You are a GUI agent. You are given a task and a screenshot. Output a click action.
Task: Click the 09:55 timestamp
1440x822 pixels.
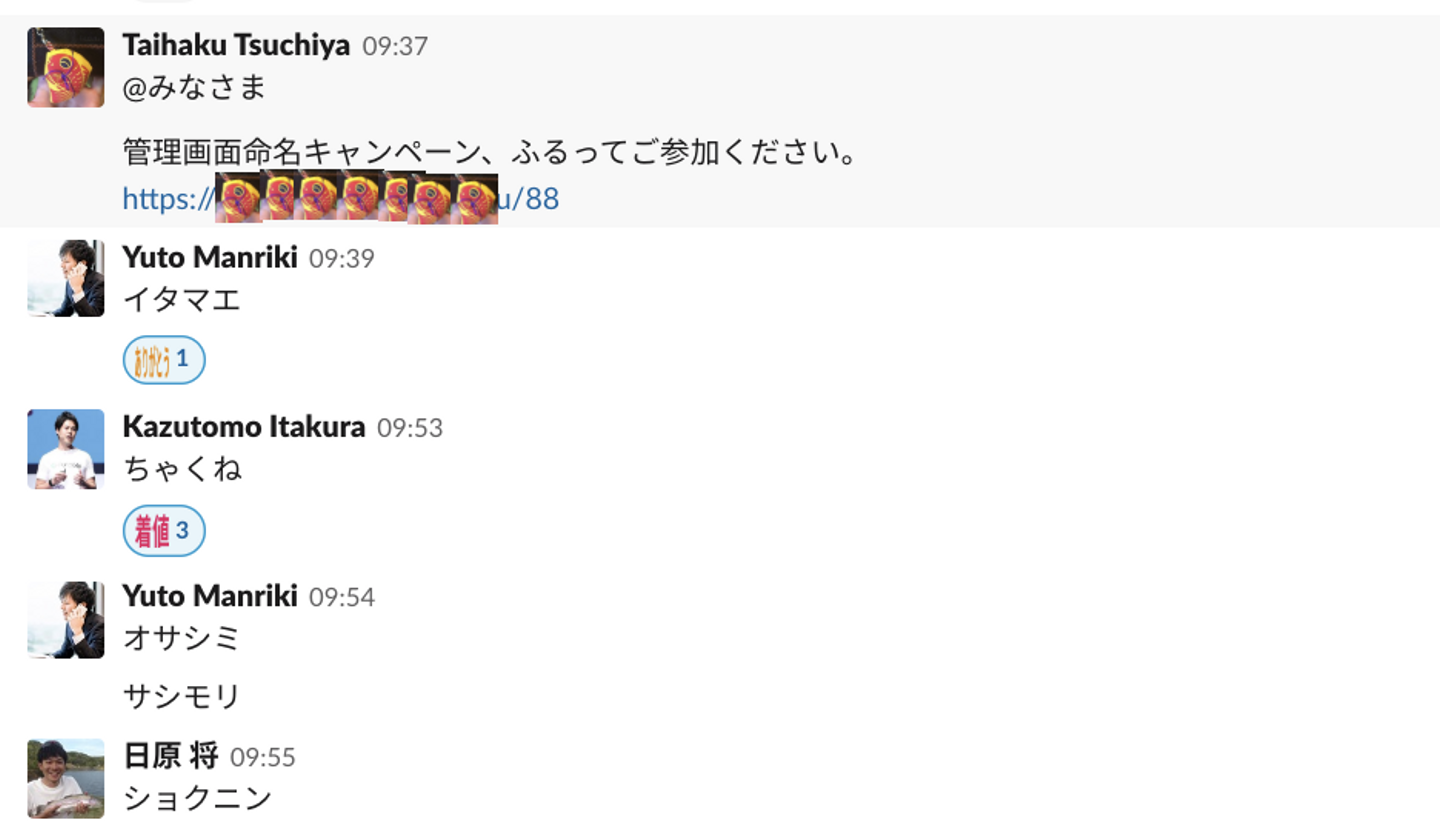pos(263,757)
